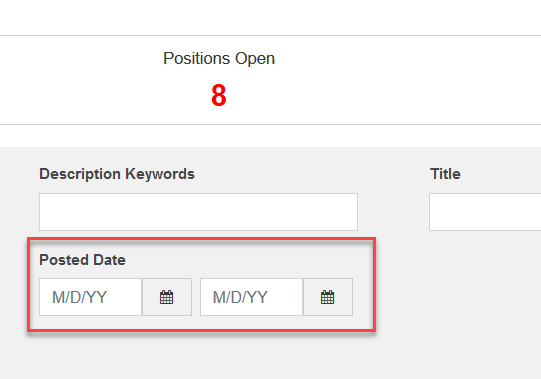
Task: Select the open positions count value
Action: 219,95
